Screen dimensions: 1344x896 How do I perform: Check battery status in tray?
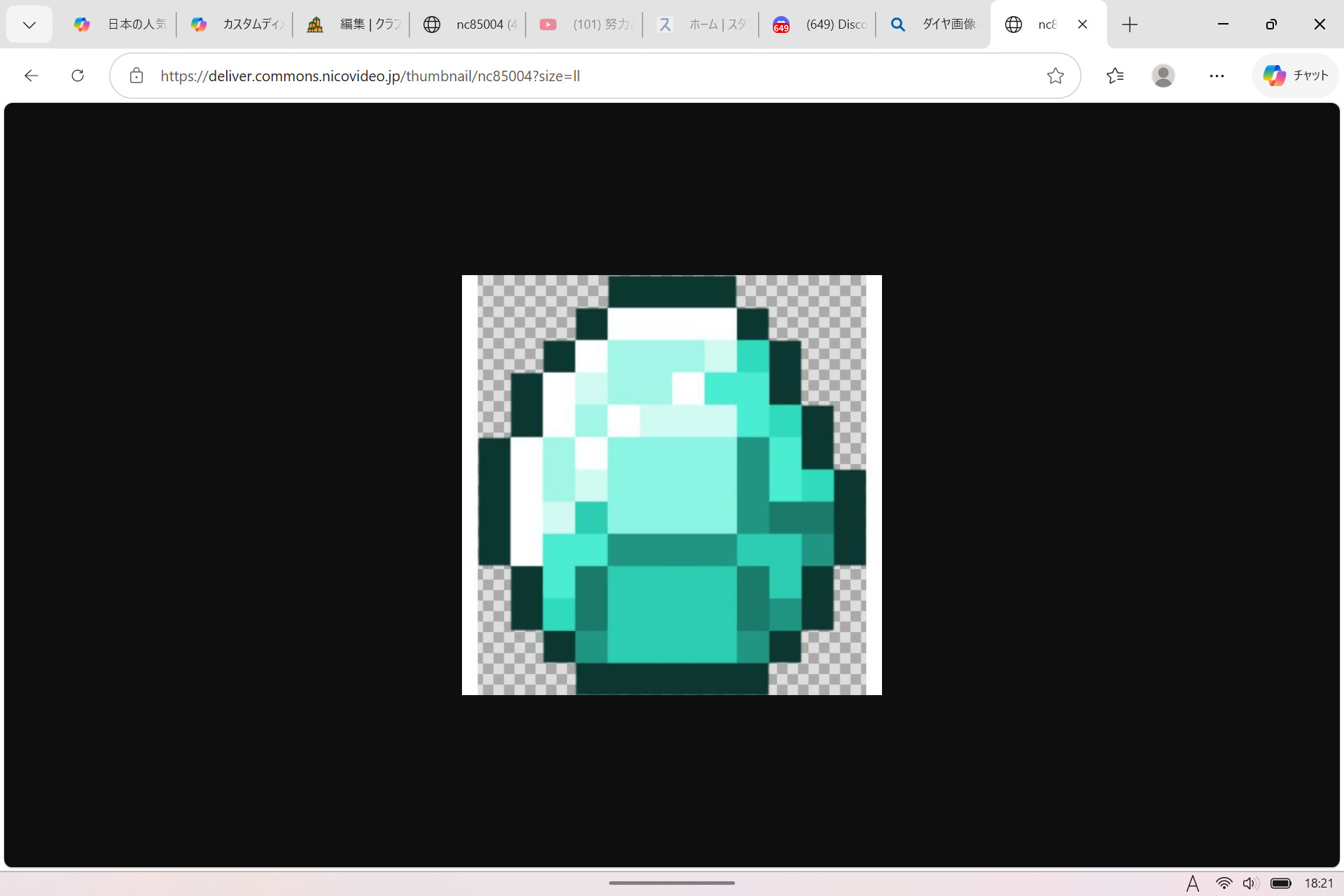1281,883
